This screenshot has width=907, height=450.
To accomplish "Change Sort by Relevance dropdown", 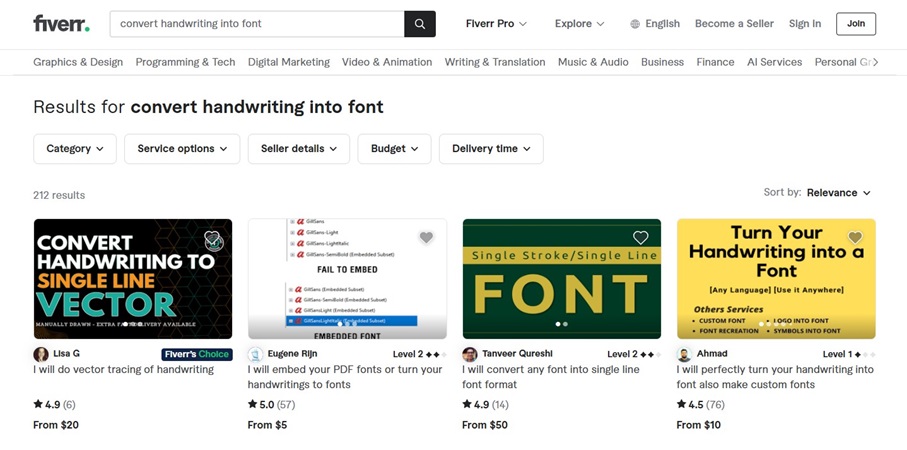I will (839, 193).
